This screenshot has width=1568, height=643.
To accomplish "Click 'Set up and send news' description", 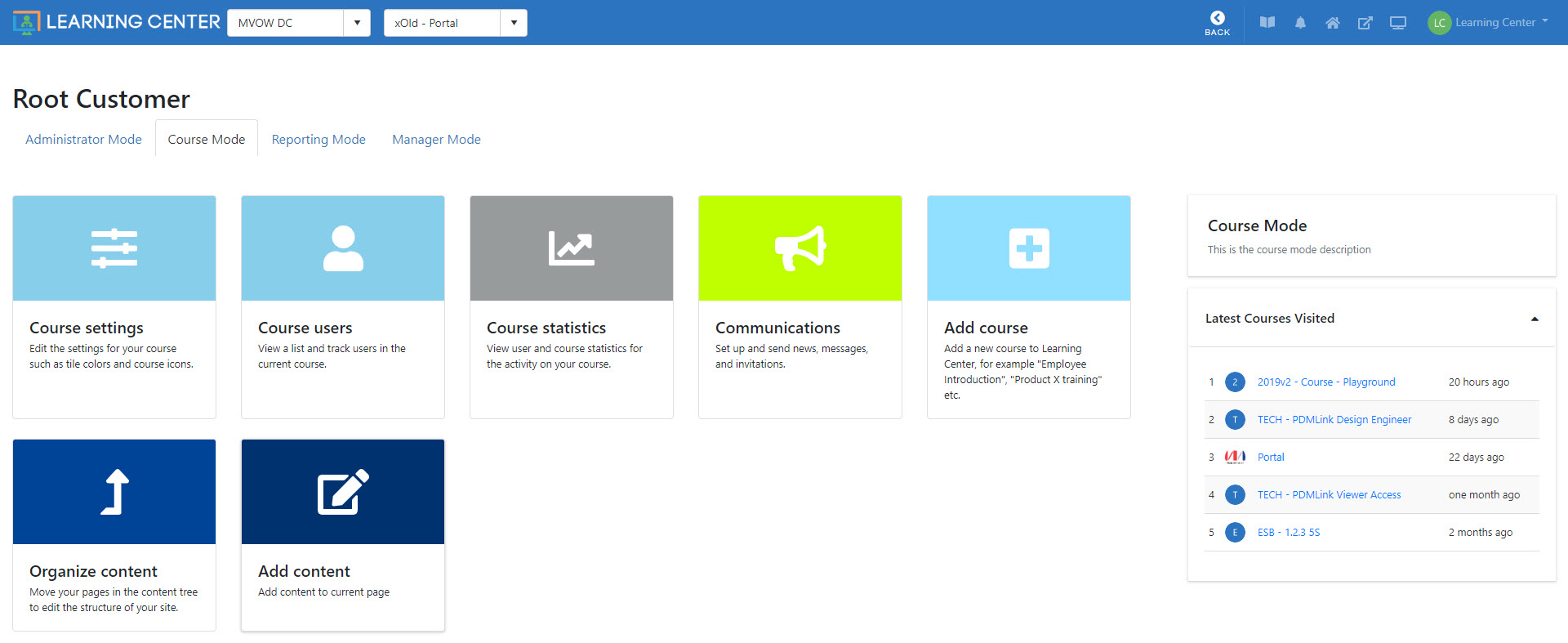I will tap(791, 356).
